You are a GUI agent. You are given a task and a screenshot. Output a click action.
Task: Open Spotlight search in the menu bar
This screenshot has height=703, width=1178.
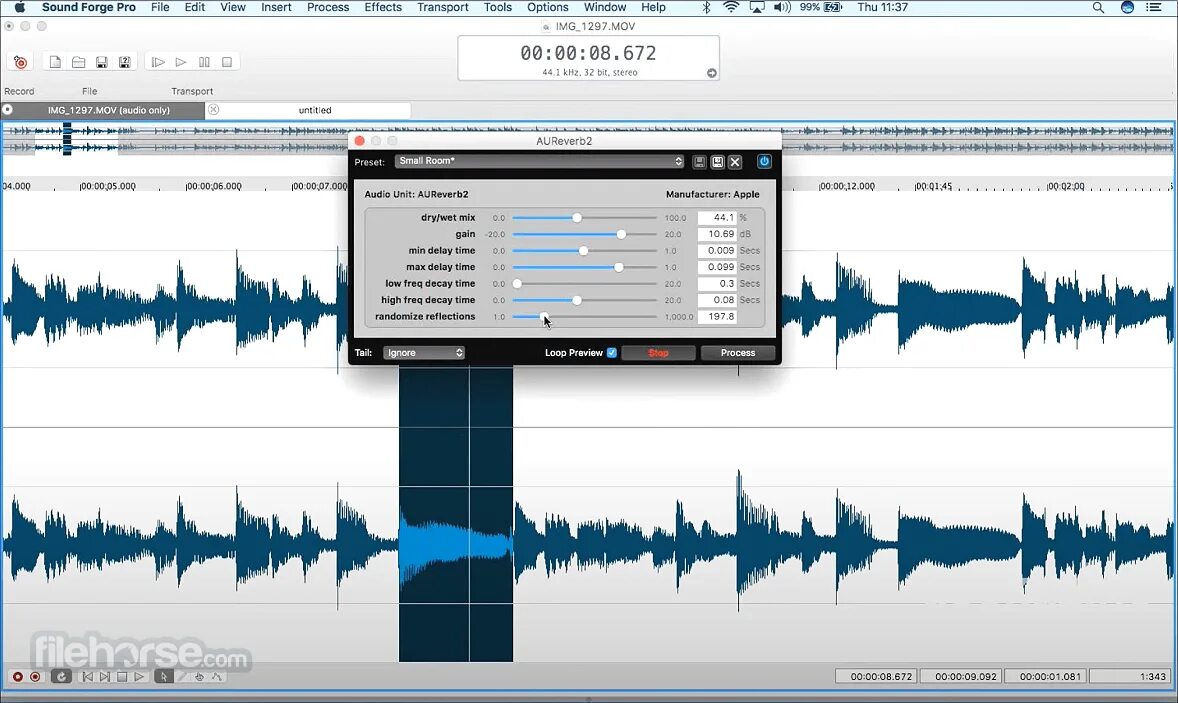(1098, 8)
